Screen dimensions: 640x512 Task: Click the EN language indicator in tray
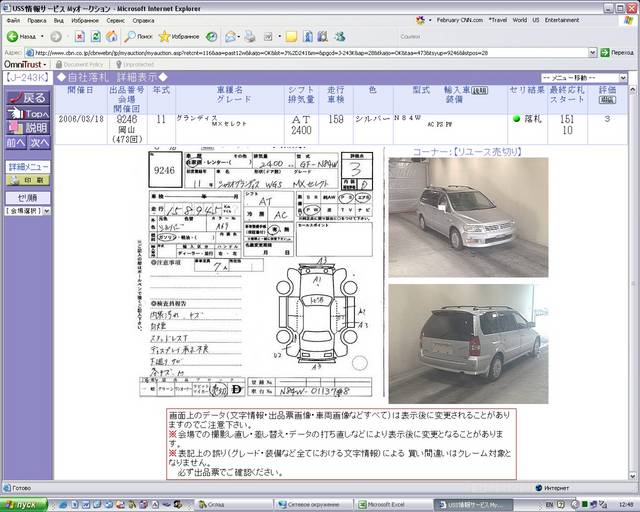click(x=549, y=505)
